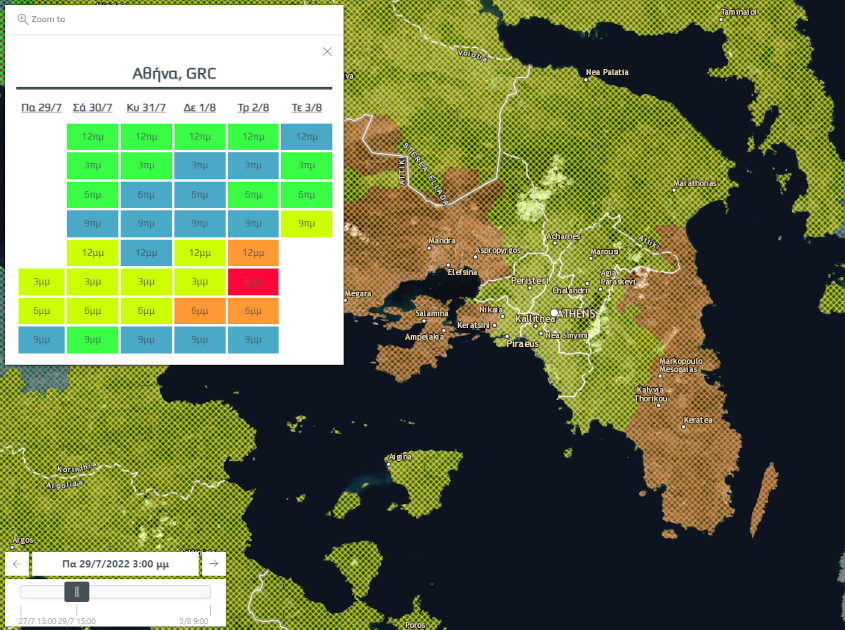Click the time slider handle
This screenshot has width=845, height=630.
point(76,592)
